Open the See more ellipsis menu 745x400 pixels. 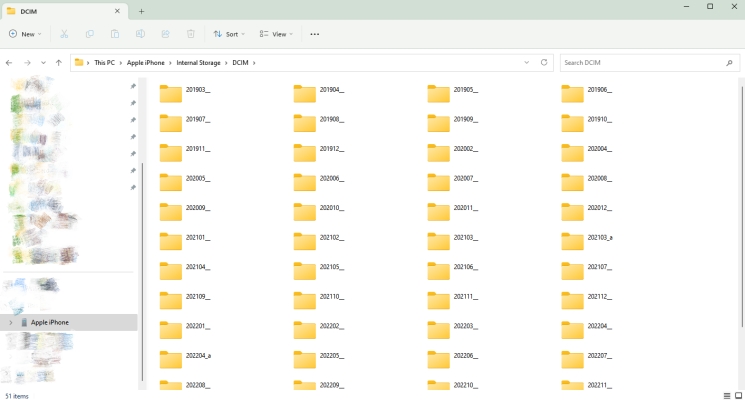pyautogui.click(x=315, y=34)
